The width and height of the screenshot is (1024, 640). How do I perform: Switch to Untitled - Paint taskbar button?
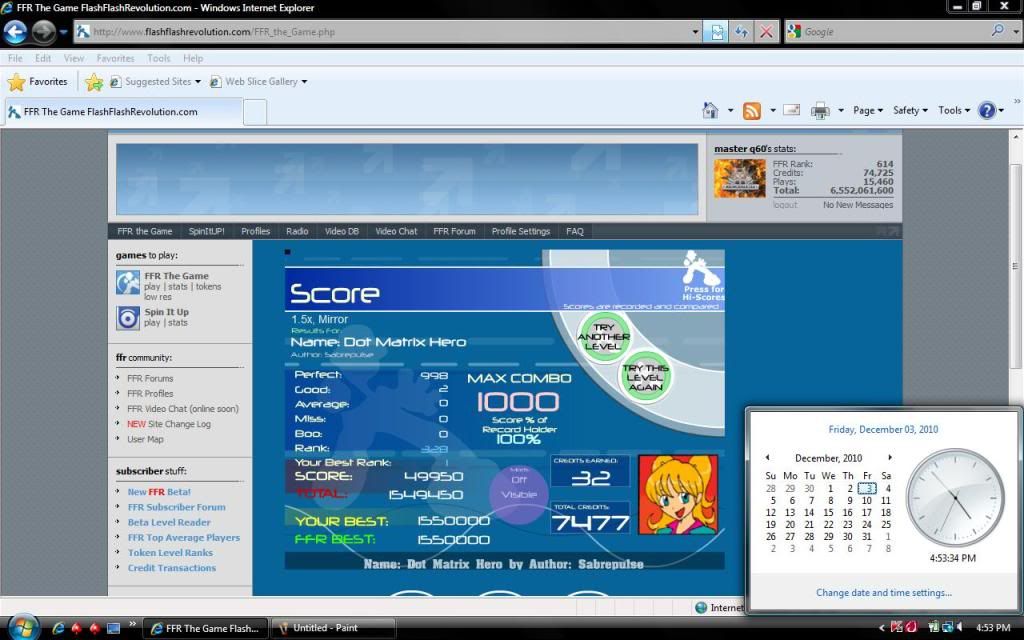tap(335, 628)
